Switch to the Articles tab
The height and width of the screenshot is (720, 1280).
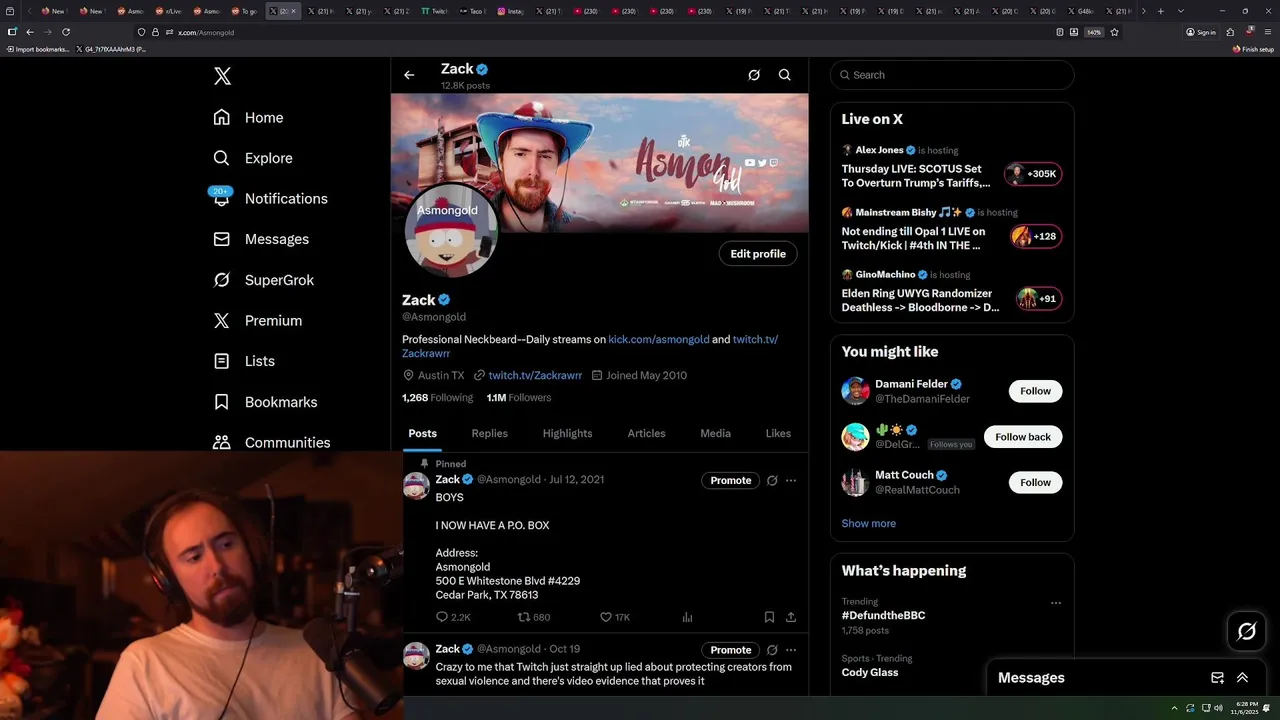[x=646, y=433]
